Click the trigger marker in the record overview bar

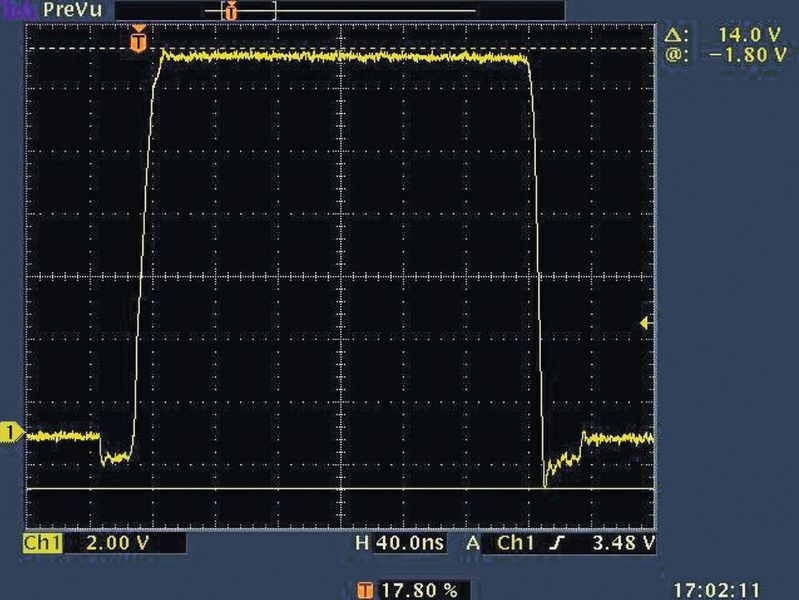pos(231,10)
